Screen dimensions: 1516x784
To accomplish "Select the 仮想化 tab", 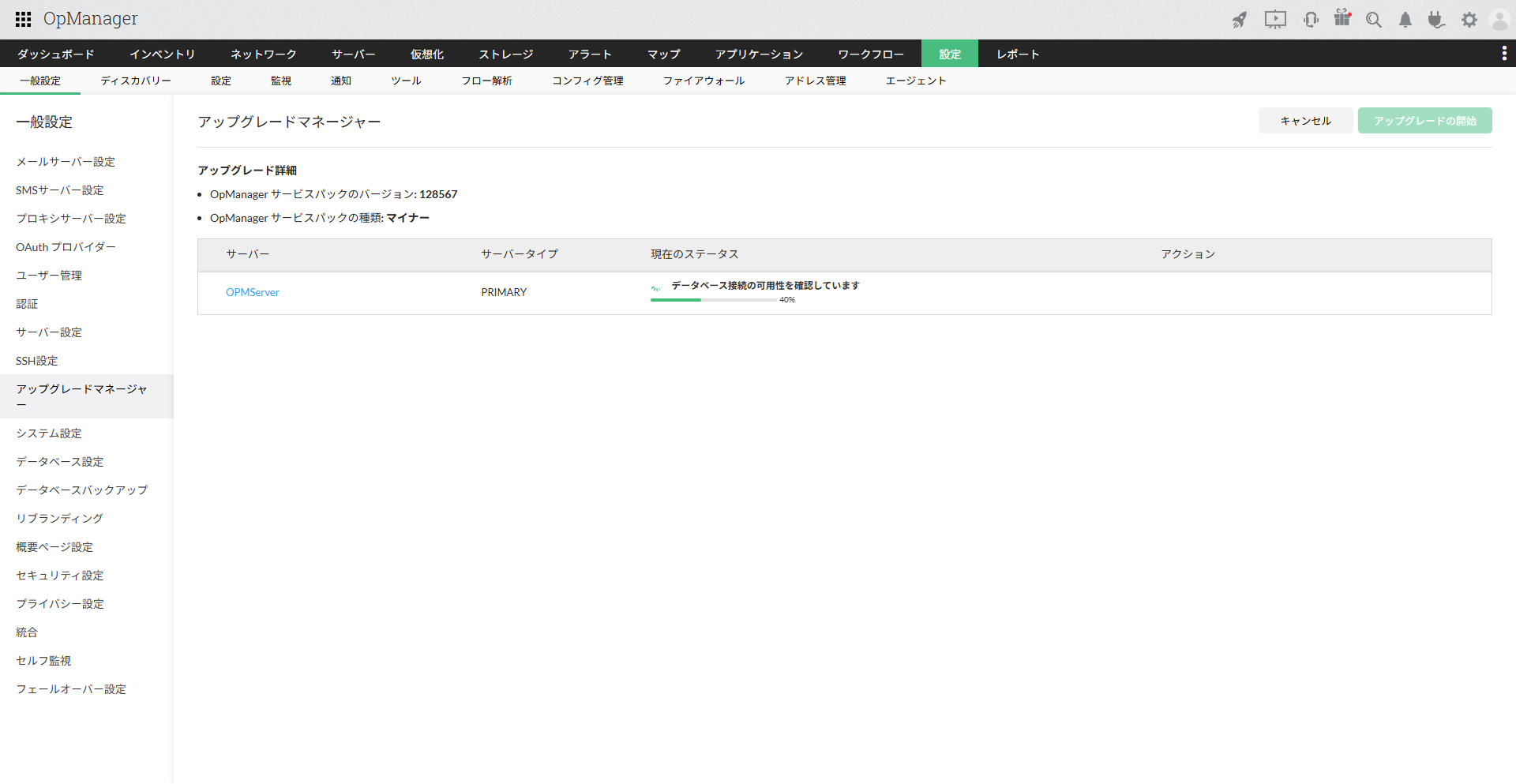I will (x=427, y=54).
